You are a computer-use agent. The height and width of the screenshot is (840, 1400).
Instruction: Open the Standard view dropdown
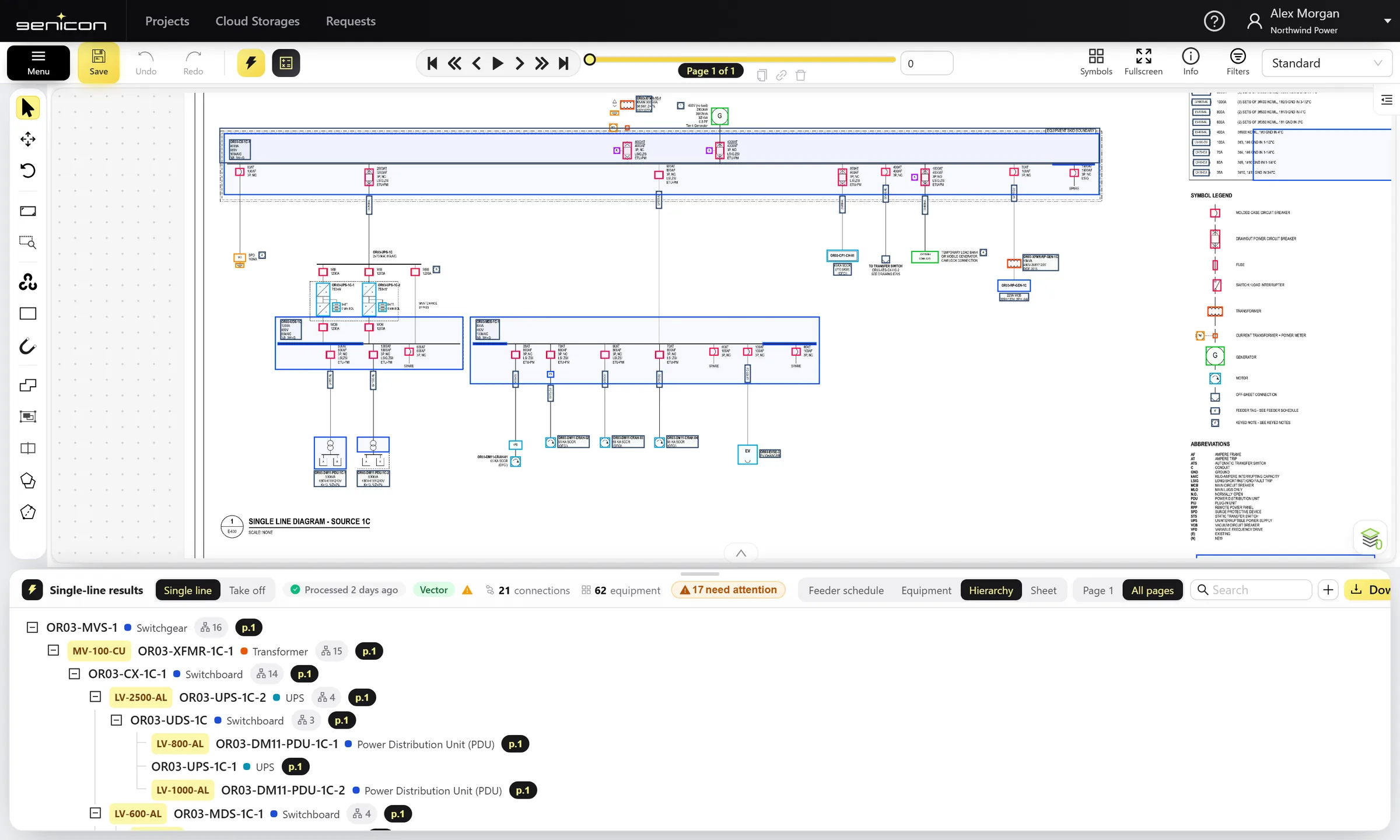coord(1327,63)
